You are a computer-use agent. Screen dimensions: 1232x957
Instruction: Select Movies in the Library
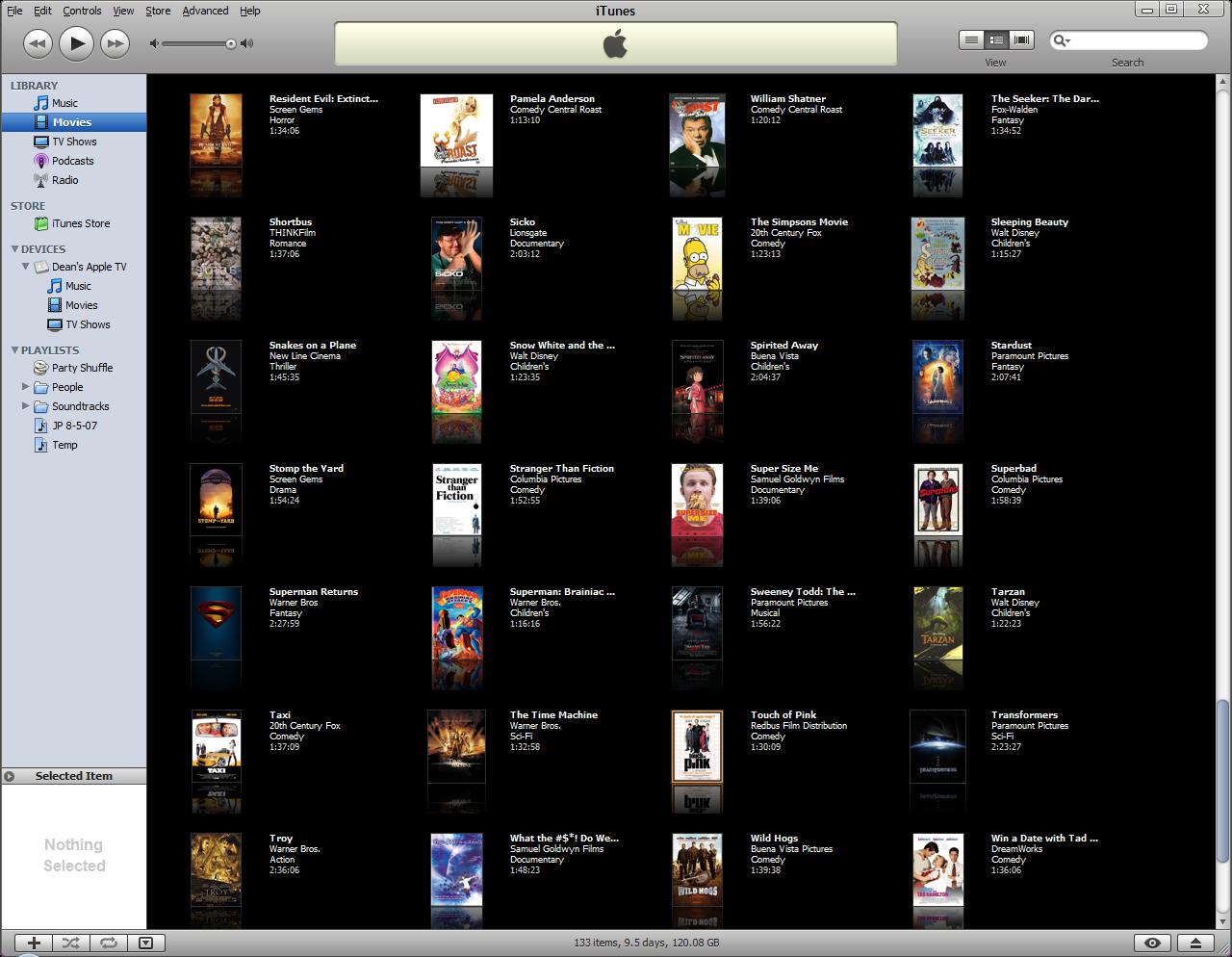[73, 122]
